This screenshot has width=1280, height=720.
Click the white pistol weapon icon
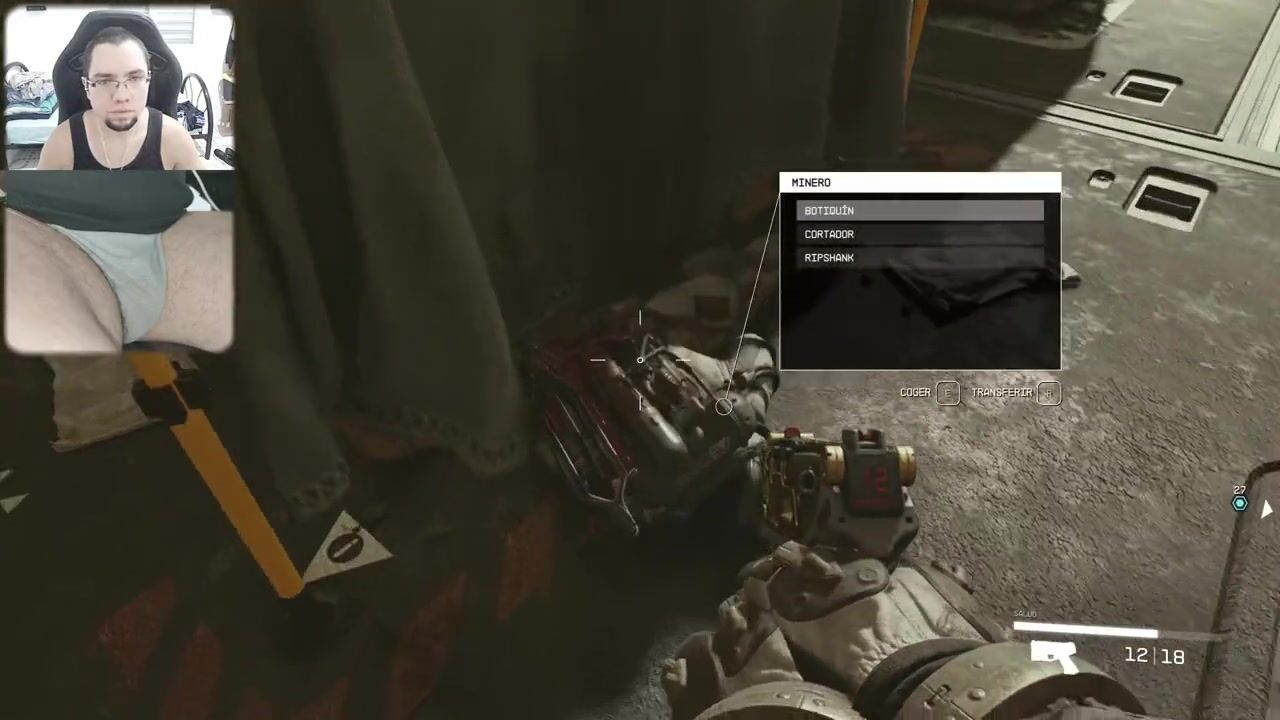pos(1053,656)
